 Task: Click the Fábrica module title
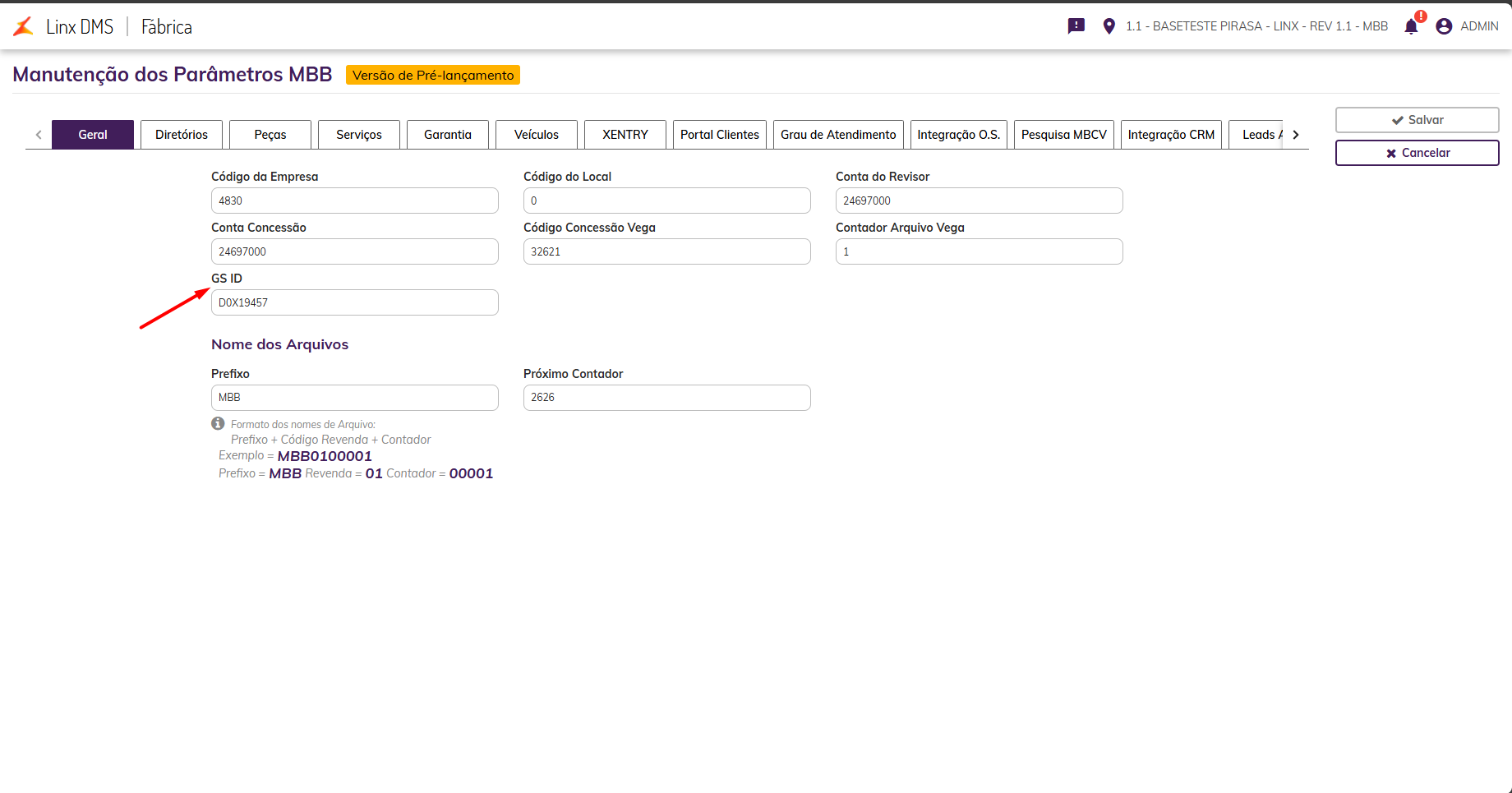tap(167, 27)
